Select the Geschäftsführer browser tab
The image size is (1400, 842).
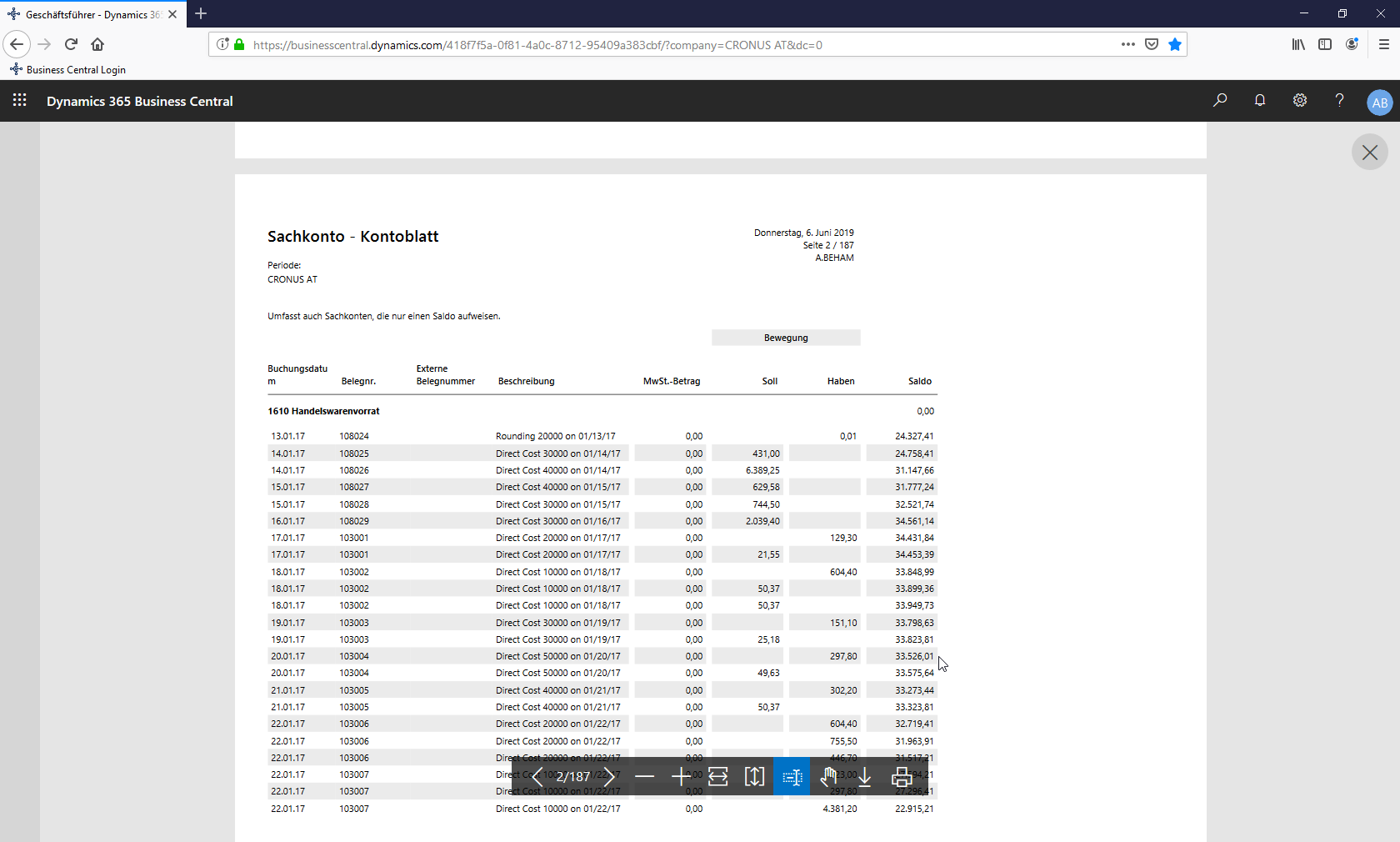pos(87,14)
